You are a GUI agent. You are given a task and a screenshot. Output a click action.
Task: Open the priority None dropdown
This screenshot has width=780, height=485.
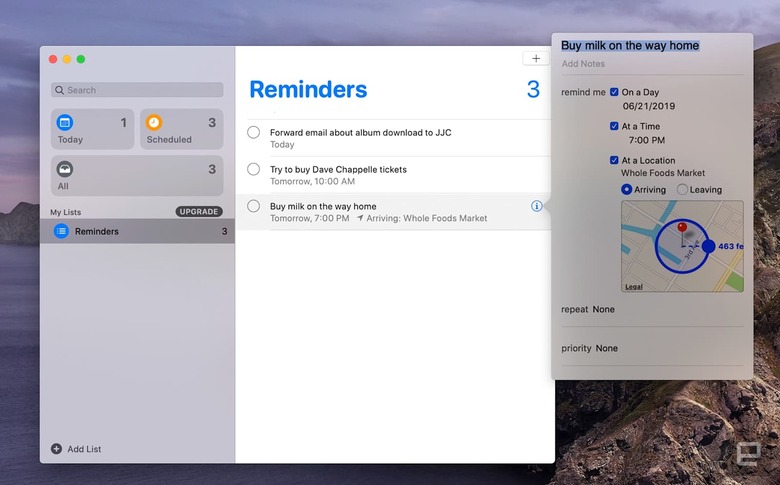pos(606,348)
